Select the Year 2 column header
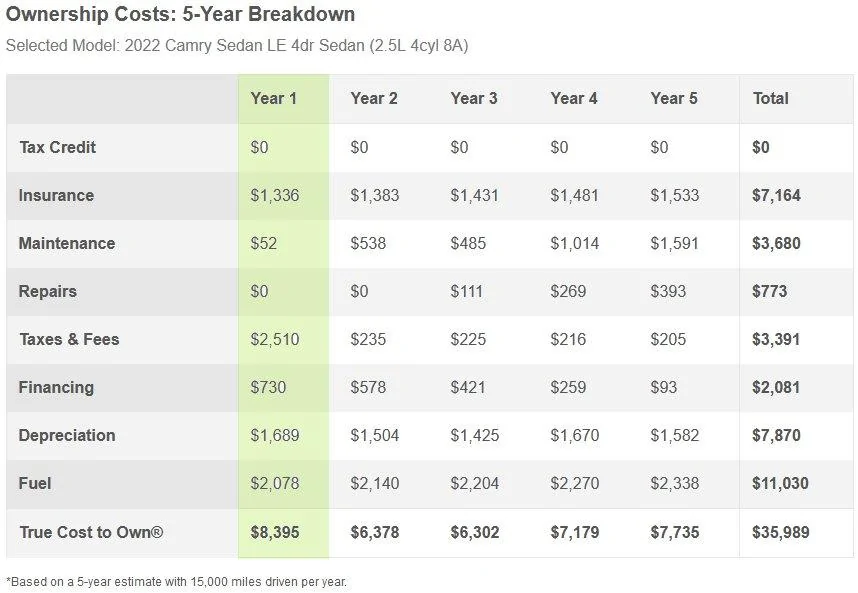Image resolution: width=858 pixels, height=593 pixels. 373,98
